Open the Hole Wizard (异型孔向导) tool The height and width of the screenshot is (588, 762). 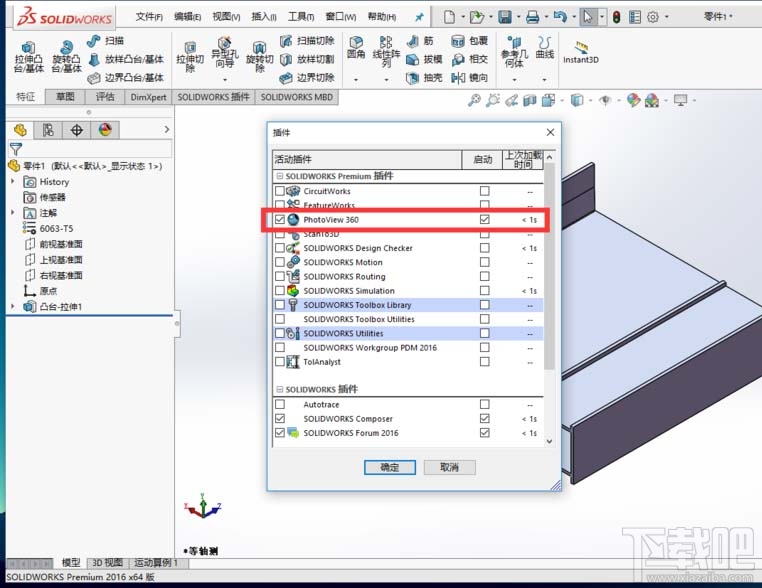225,54
